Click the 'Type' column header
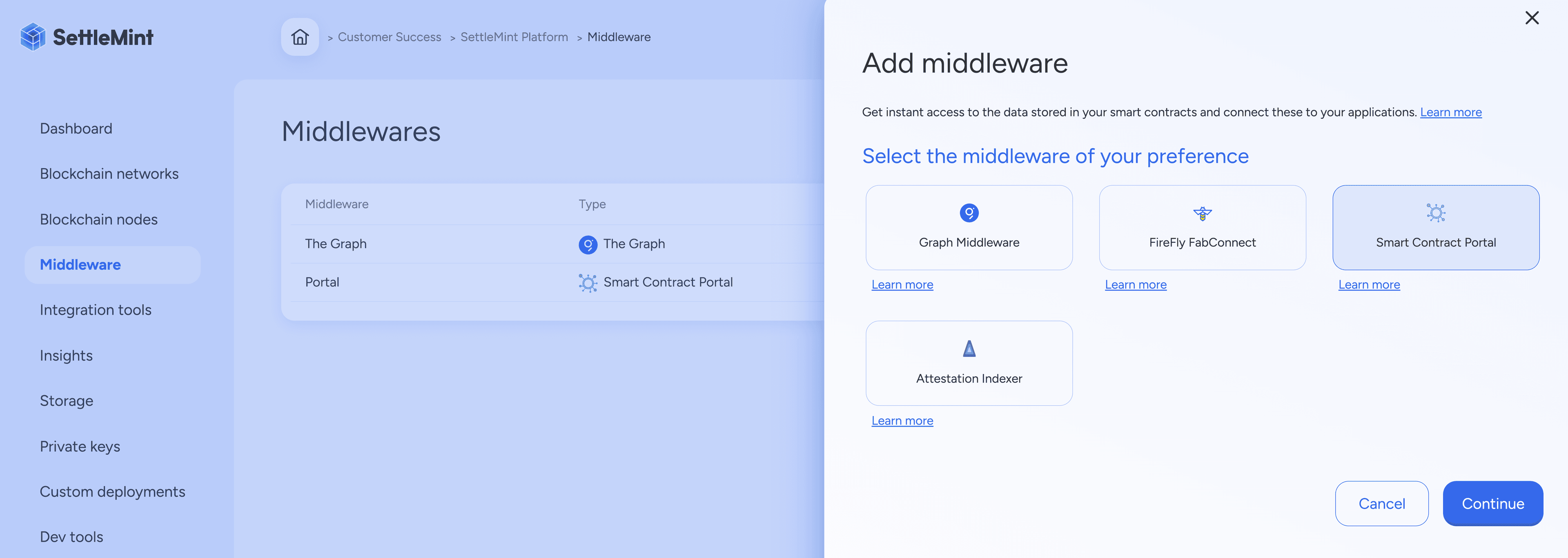Screen dimensions: 1568x558 click(x=592, y=205)
